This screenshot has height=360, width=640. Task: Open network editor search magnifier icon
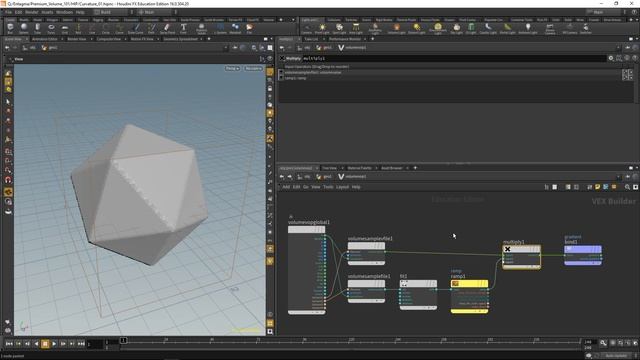coord(627,187)
